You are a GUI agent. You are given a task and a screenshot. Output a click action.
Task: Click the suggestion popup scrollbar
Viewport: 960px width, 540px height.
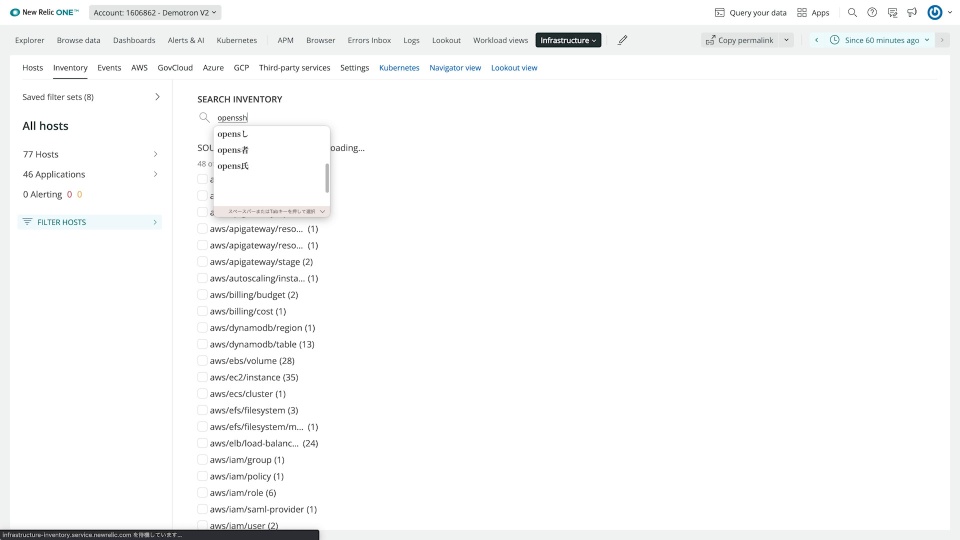point(327,178)
